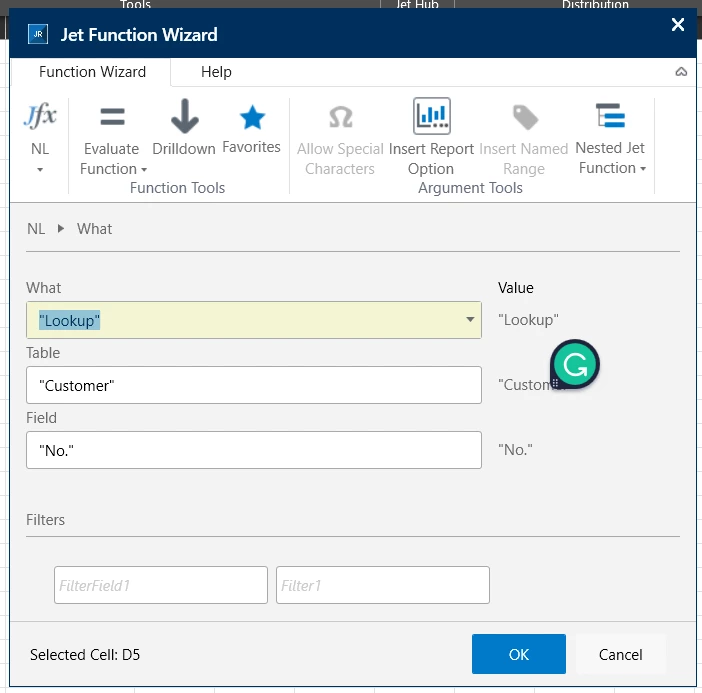The width and height of the screenshot is (702, 693).
Task: Open the NL function selector icon
Action: click(x=40, y=116)
